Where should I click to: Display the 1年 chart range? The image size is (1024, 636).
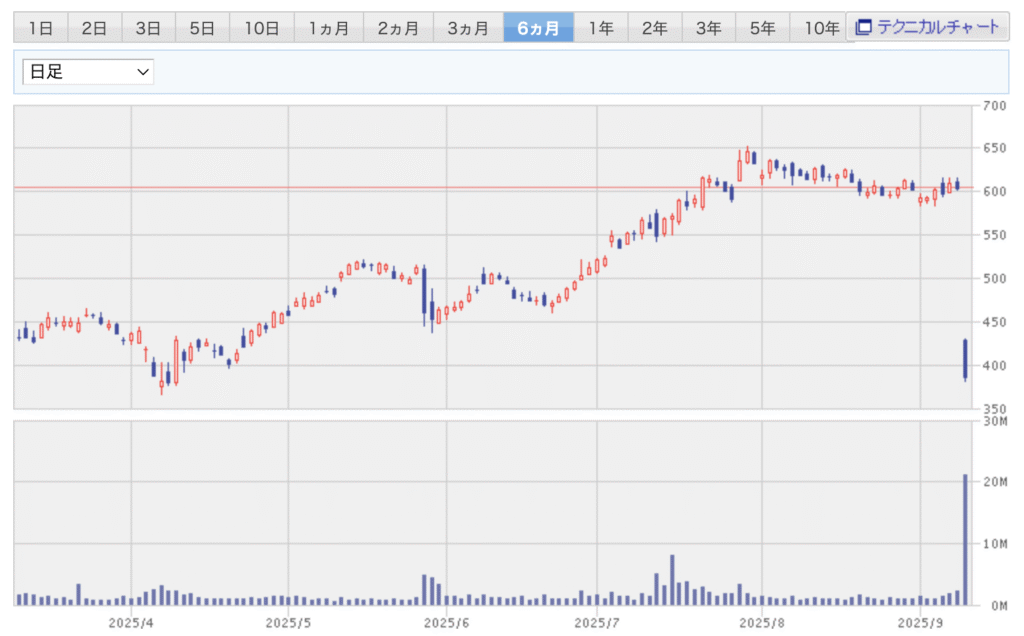pos(601,28)
